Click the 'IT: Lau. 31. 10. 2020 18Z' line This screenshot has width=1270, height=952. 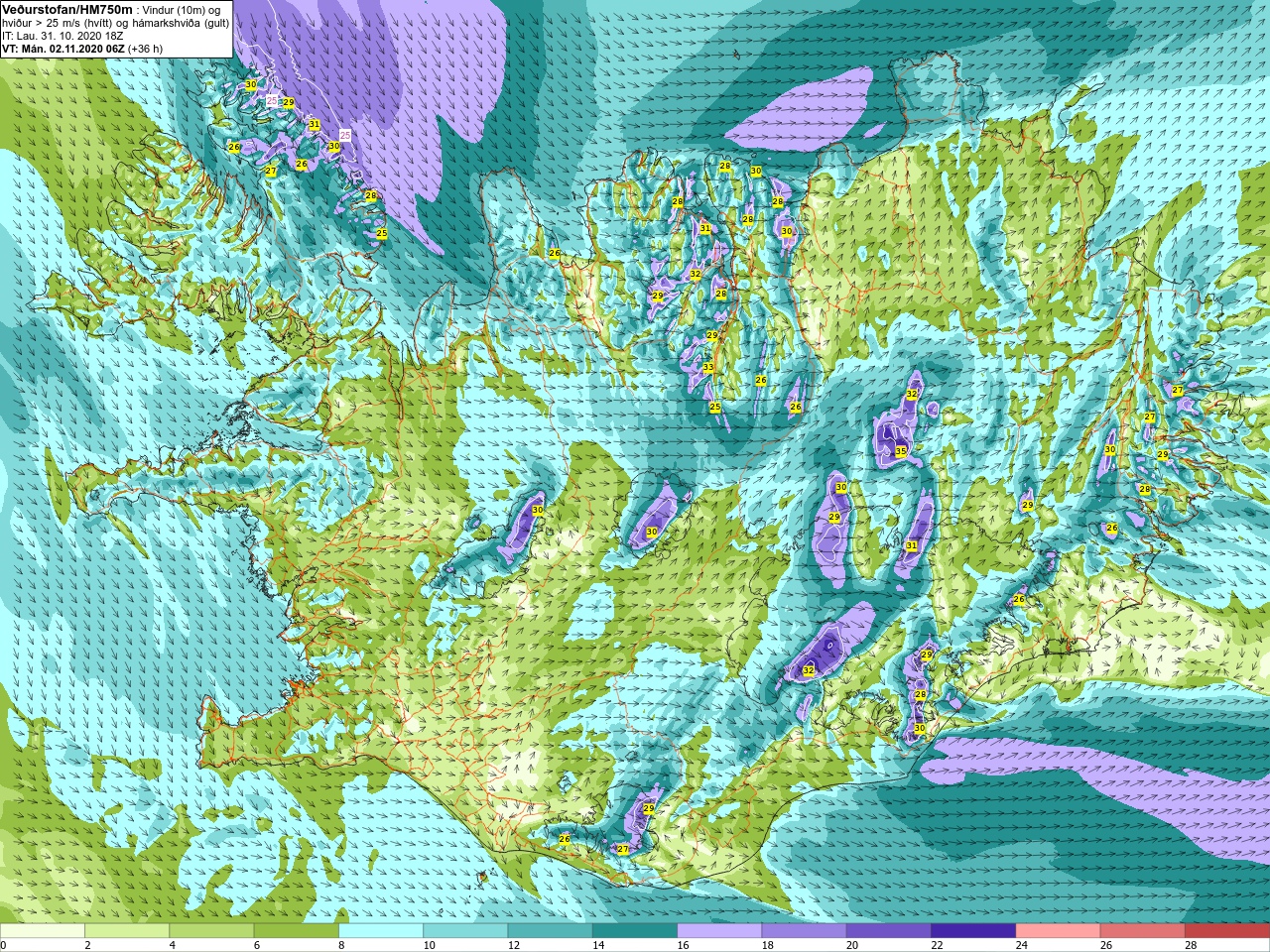[63, 36]
